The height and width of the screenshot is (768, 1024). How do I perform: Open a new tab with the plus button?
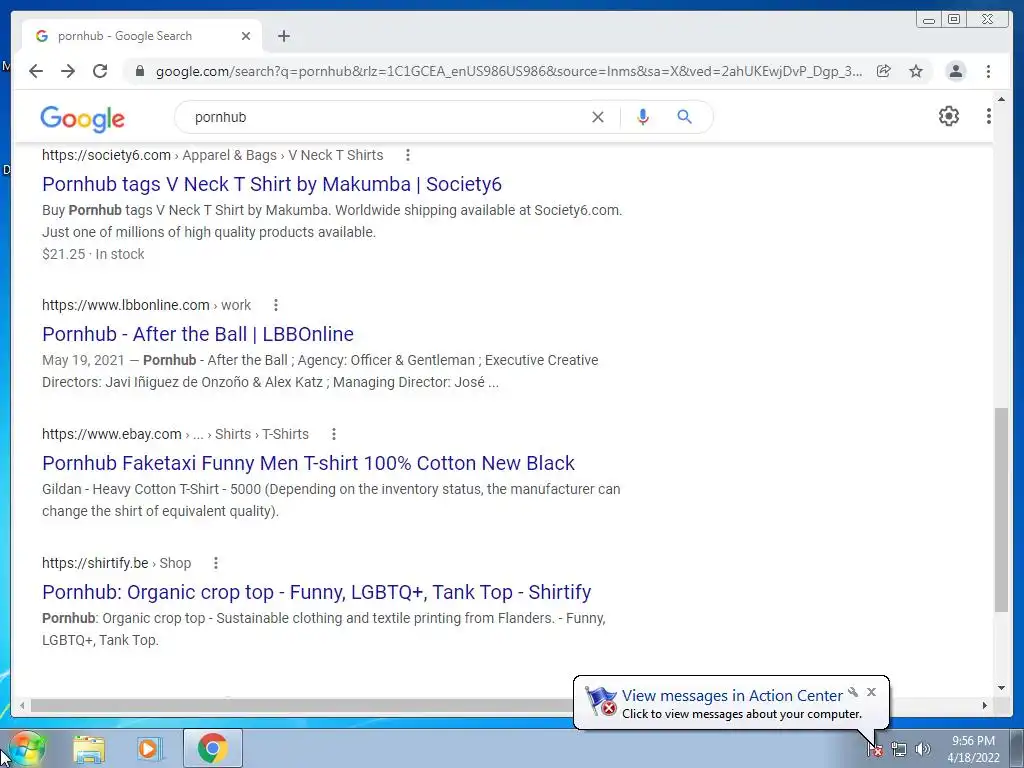pos(283,36)
